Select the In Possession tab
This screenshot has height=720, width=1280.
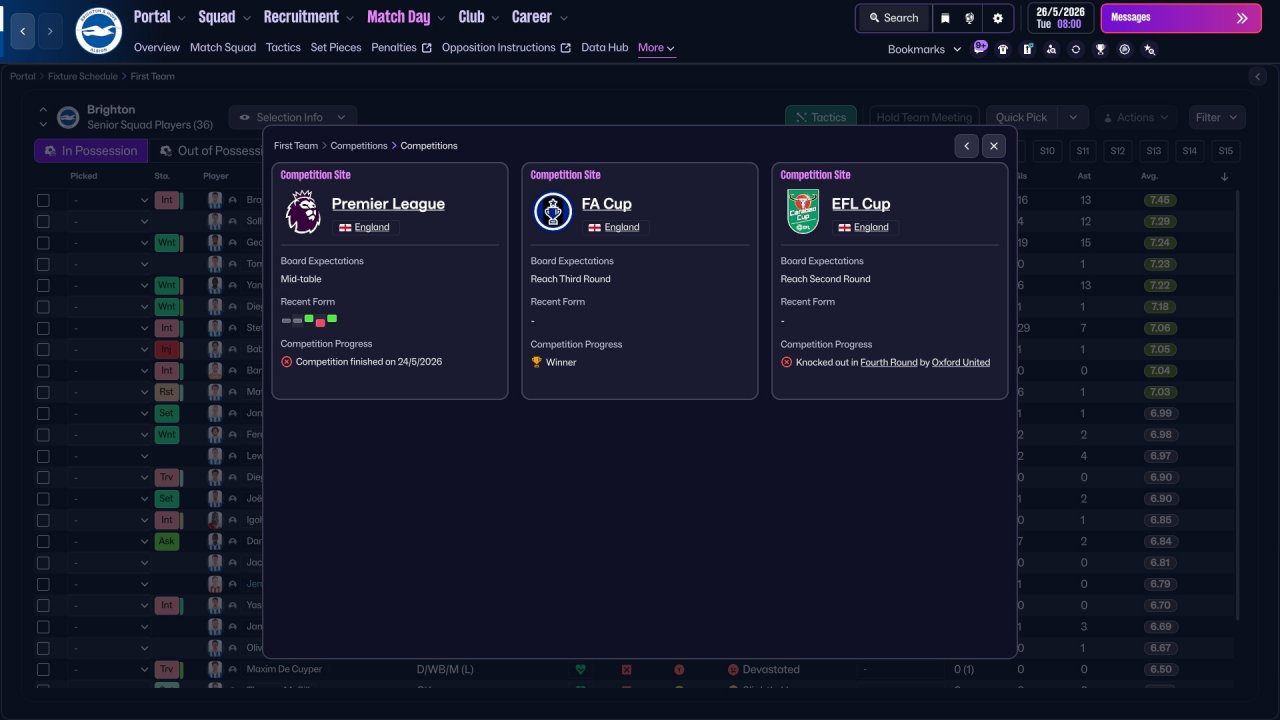coord(91,151)
